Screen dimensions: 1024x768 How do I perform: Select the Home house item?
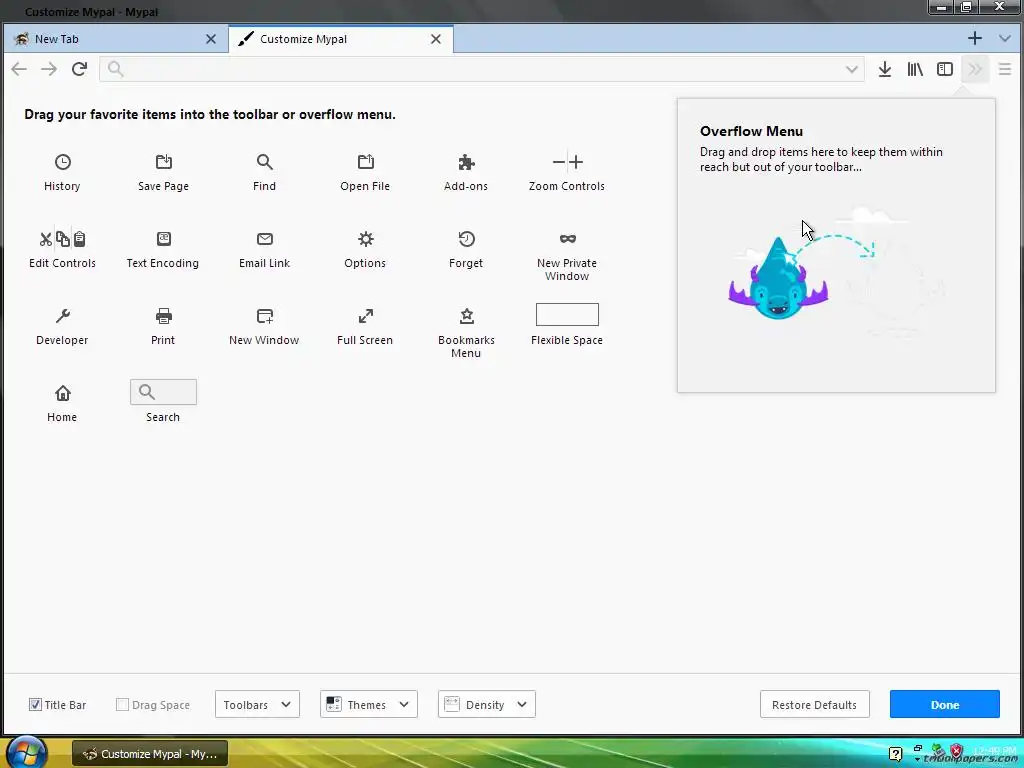62,404
